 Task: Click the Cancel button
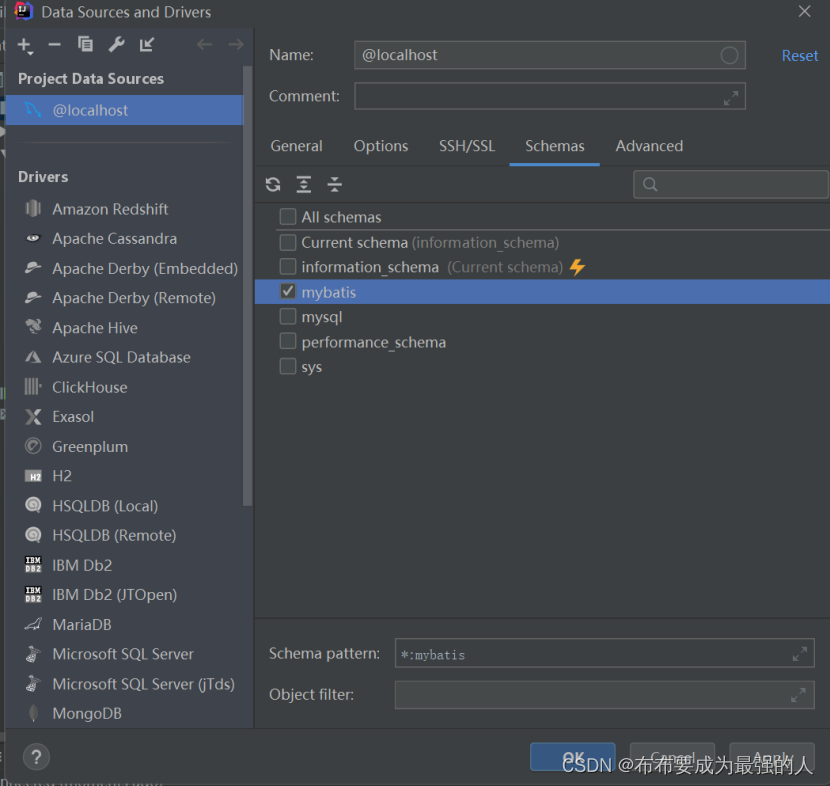[x=672, y=757]
